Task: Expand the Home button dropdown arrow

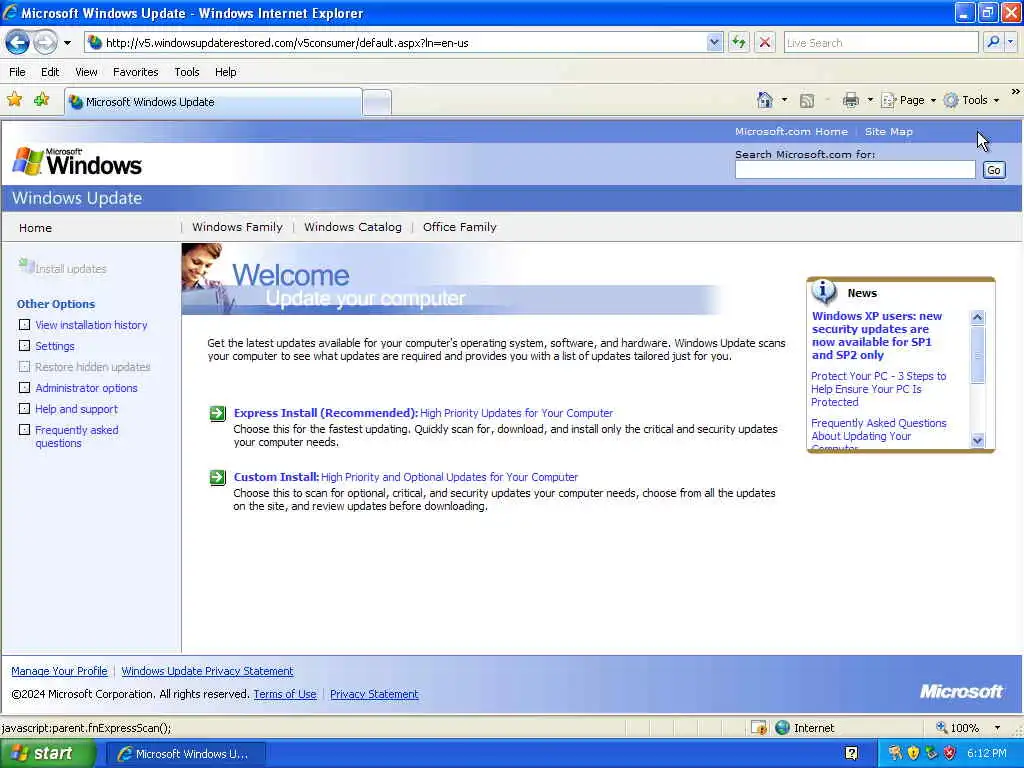Action: pyautogui.click(x=784, y=100)
